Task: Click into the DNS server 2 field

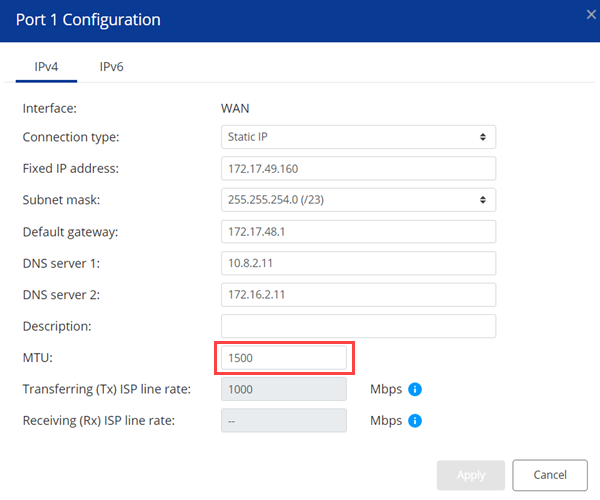Action: pyautogui.click(x=358, y=295)
